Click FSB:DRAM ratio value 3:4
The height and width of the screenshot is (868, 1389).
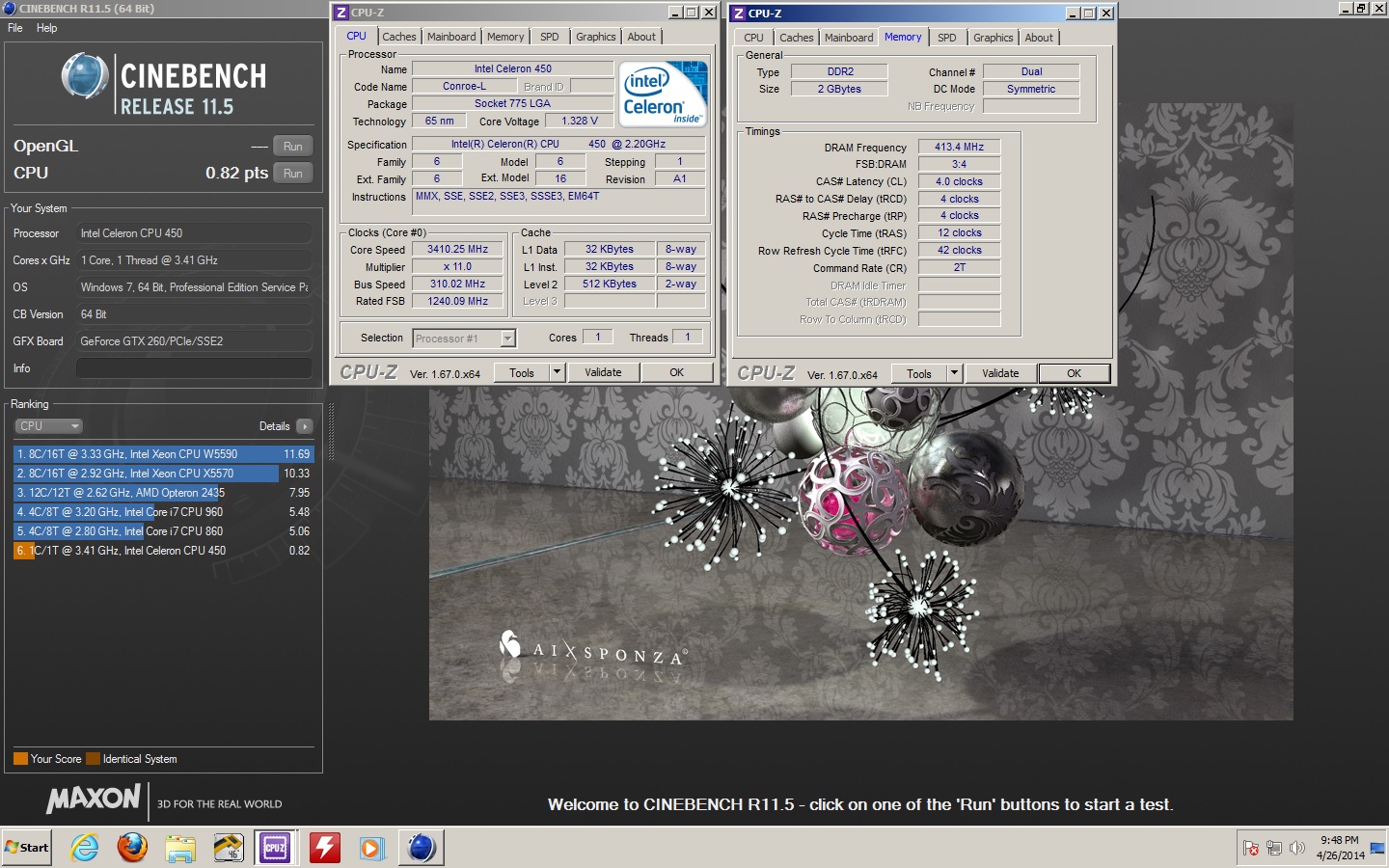[x=960, y=164]
